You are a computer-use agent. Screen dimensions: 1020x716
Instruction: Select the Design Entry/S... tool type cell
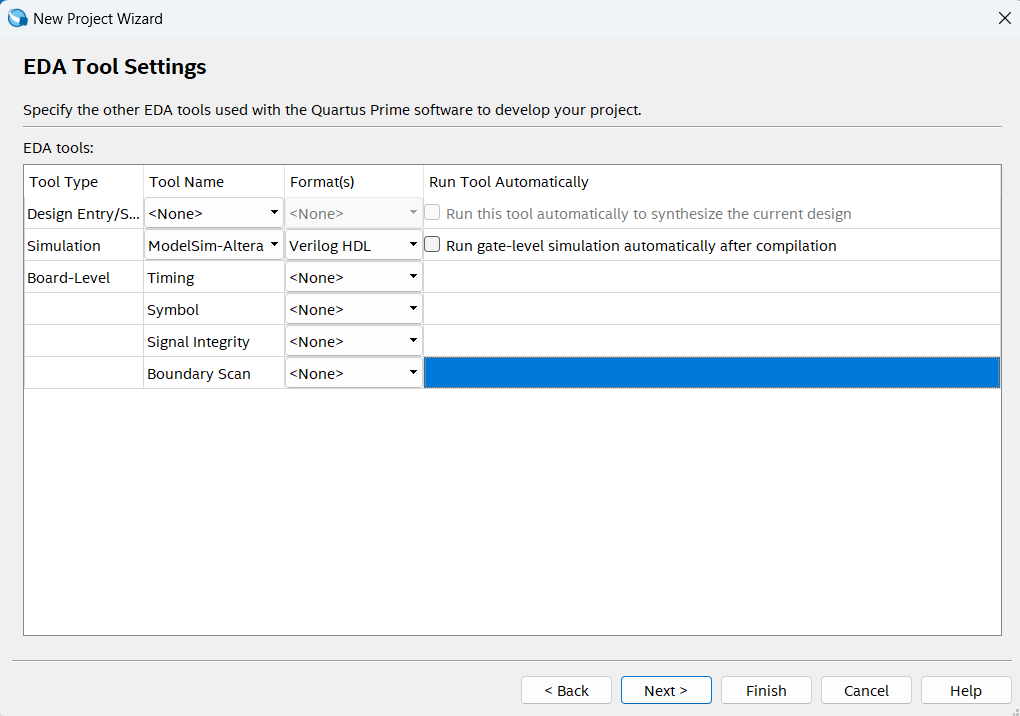coord(83,213)
